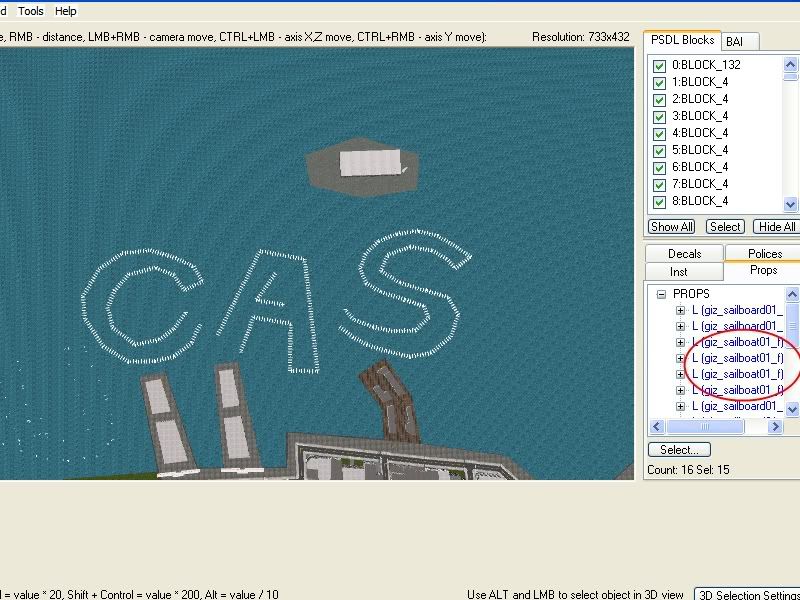Image resolution: width=800 pixels, height=600 pixels.
Task: Open the 3D Selection Settings button
Action: 747,595
